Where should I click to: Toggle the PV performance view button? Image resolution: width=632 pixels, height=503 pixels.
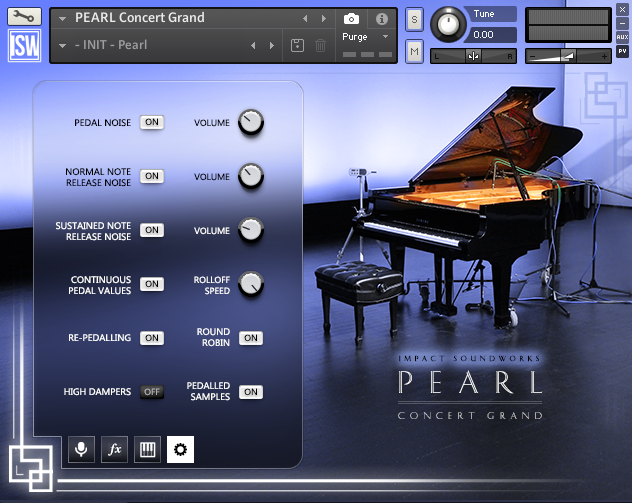622,52
